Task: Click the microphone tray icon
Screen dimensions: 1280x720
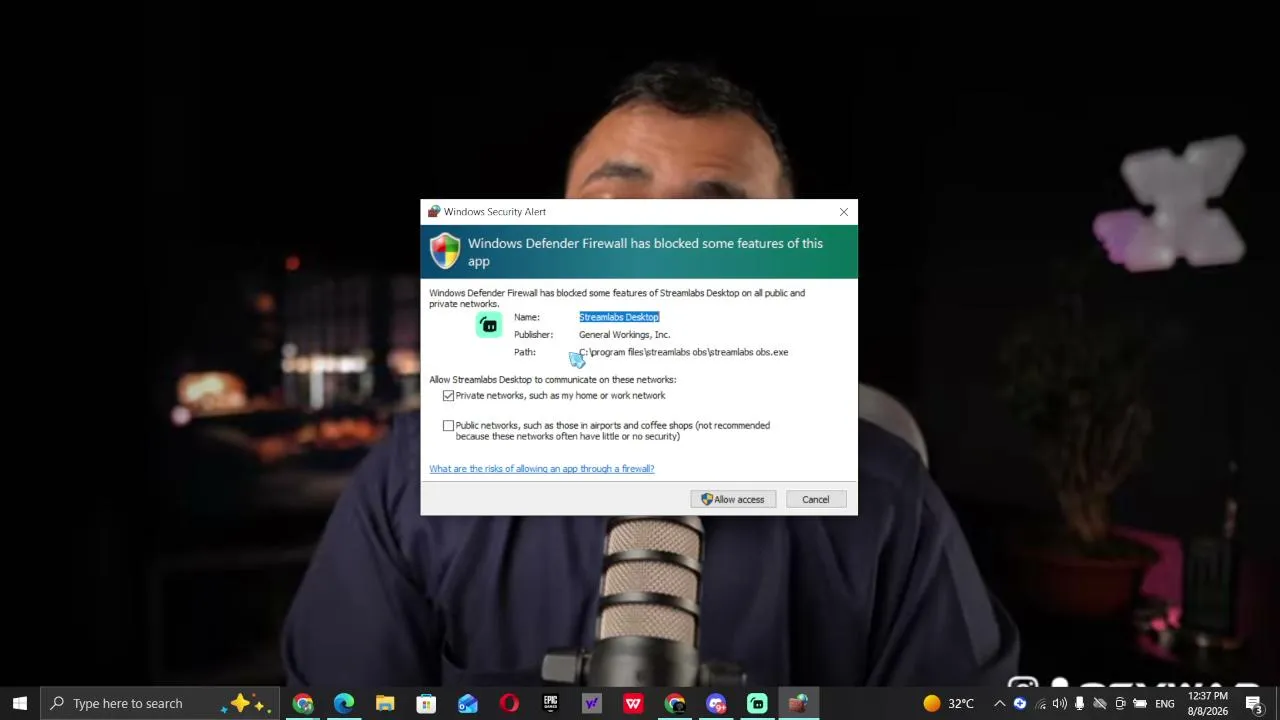Action: (x=1079, y=703)
